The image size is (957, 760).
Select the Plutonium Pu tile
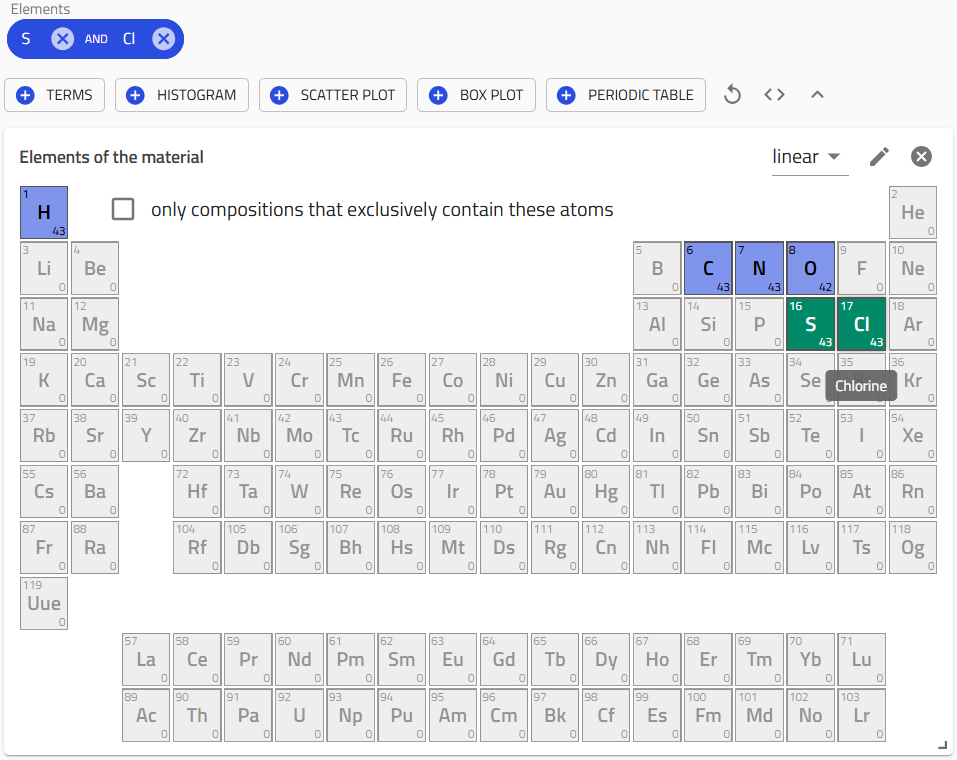click(402, 715)
